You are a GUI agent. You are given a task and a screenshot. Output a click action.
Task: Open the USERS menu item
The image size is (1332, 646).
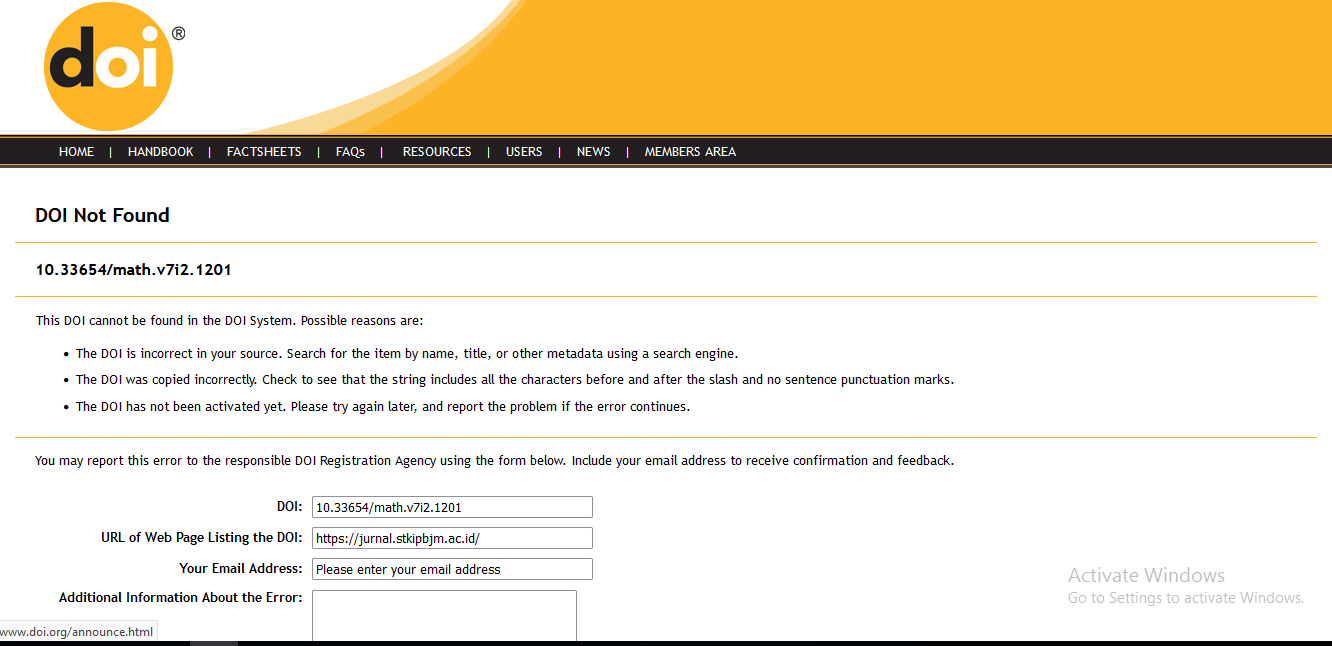pyautogui.click(x=524, y=152)
